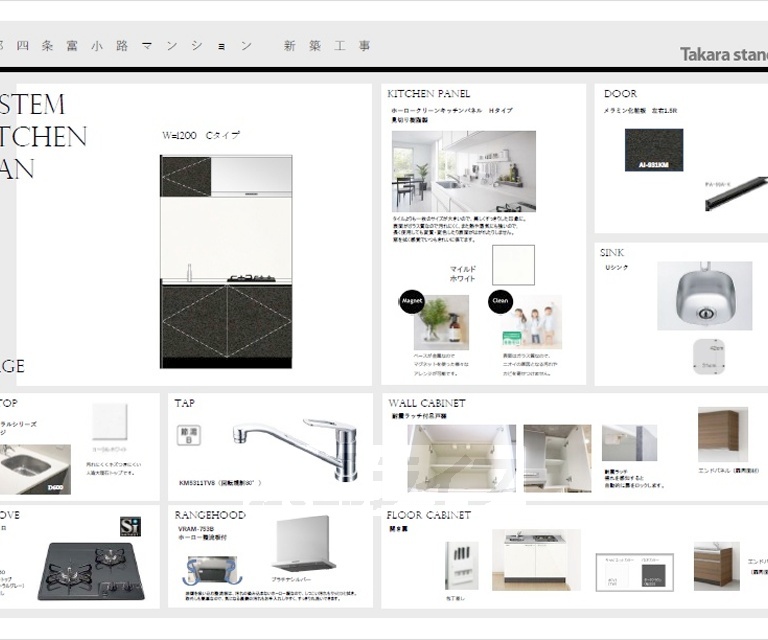
Task: Click the black Clean badge icon
Action: pos(500,301)
